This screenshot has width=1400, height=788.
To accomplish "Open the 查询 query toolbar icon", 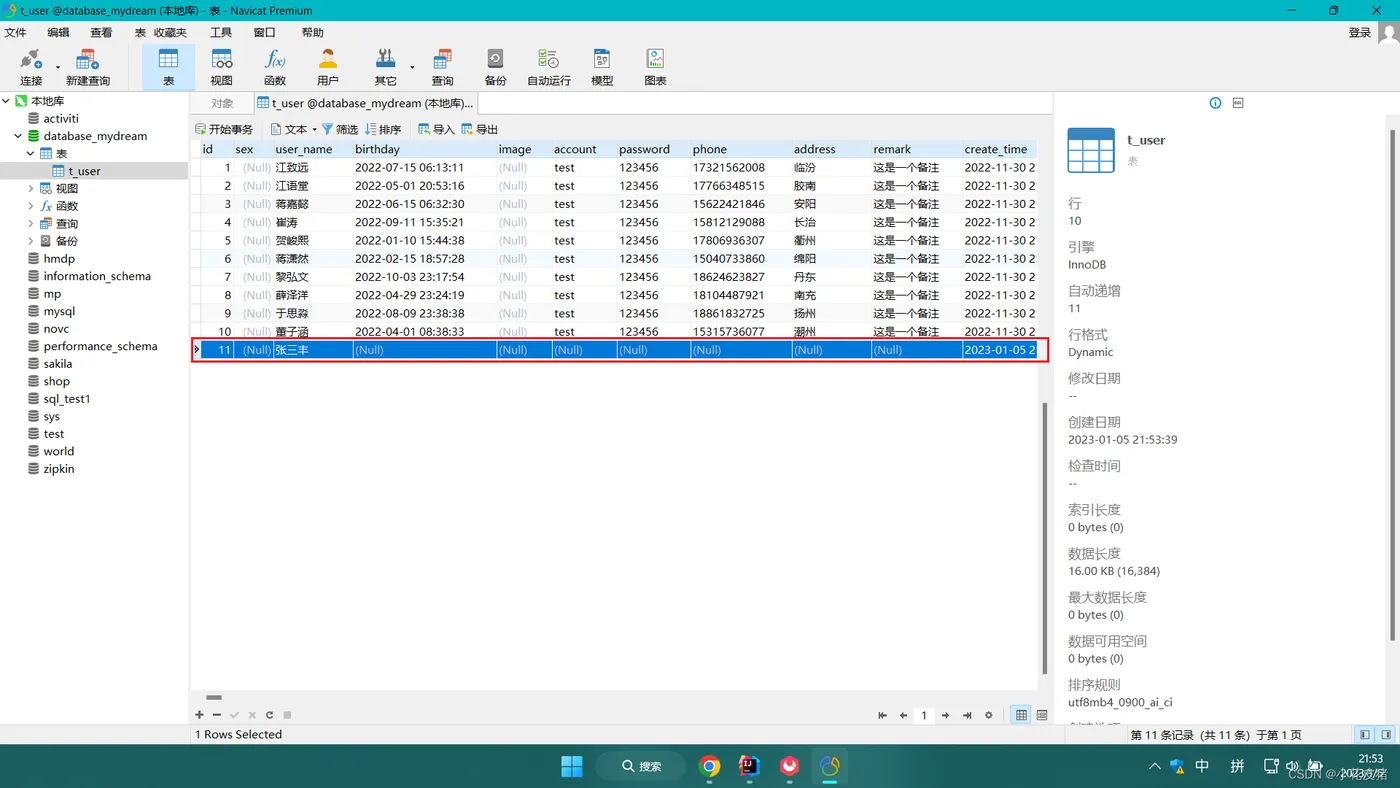I will pos(442,66).
